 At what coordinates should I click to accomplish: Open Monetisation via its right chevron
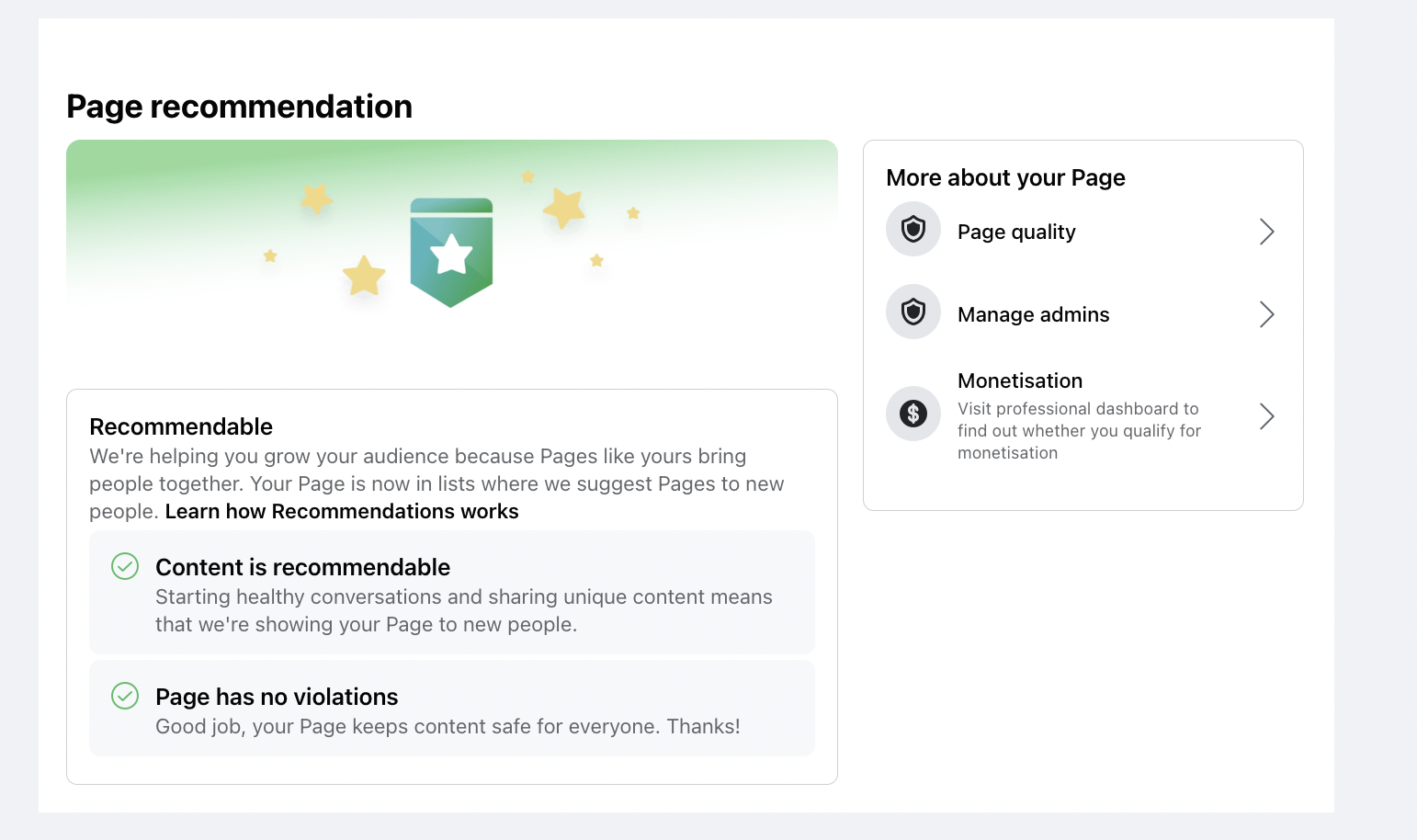click(x=1266, y=416)
